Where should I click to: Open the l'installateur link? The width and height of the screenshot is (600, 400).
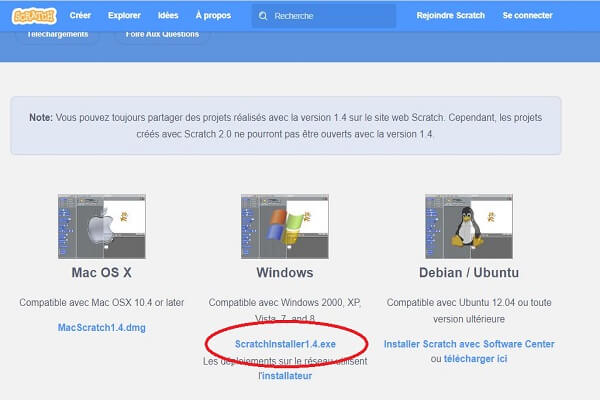tap(285, 376)
